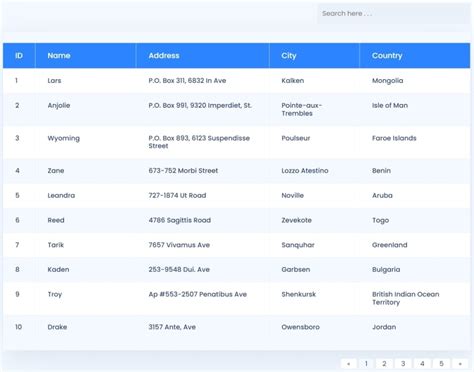This screenshot has height=372, width=474.
Task: Click the city Shenkursk
Action: point(299,294)
